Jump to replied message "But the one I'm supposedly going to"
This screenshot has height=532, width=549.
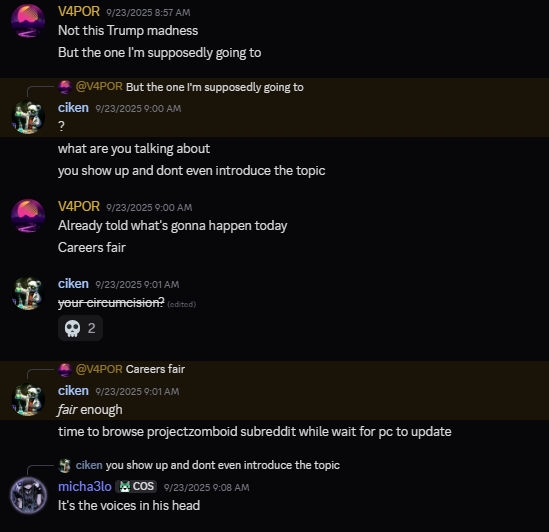click(215, 87)
